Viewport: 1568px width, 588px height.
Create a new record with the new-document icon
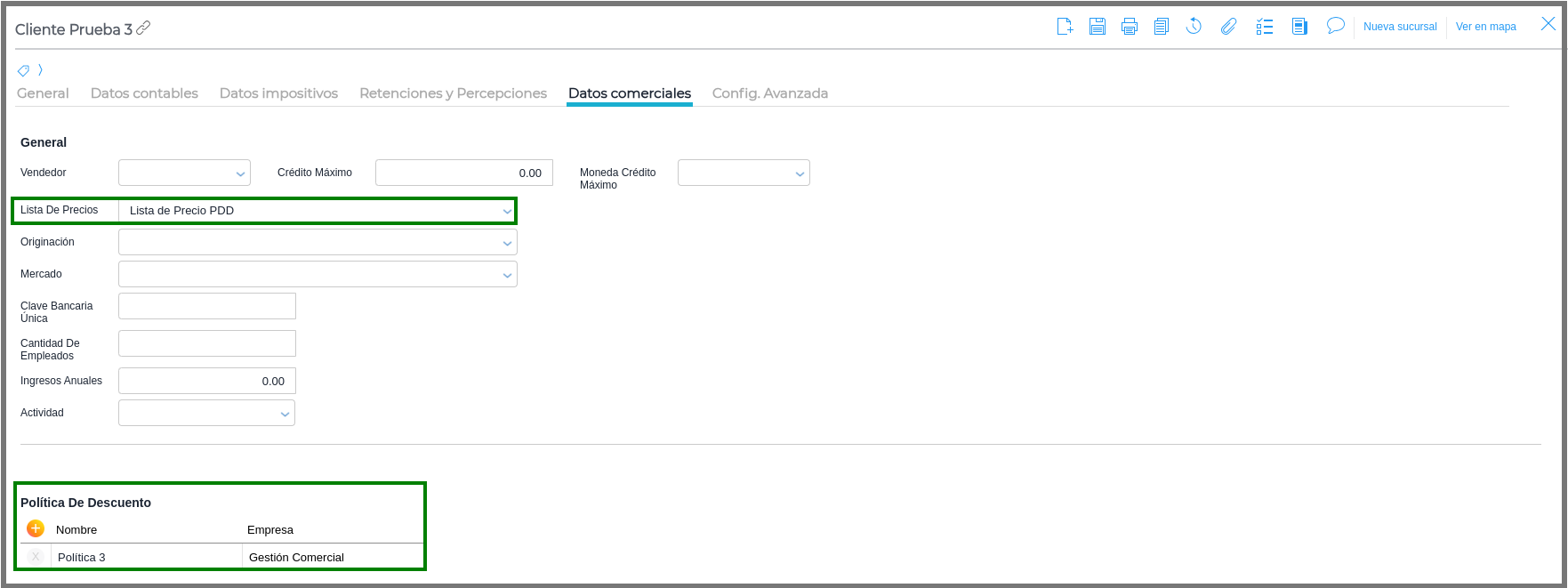coord(1065,27)
